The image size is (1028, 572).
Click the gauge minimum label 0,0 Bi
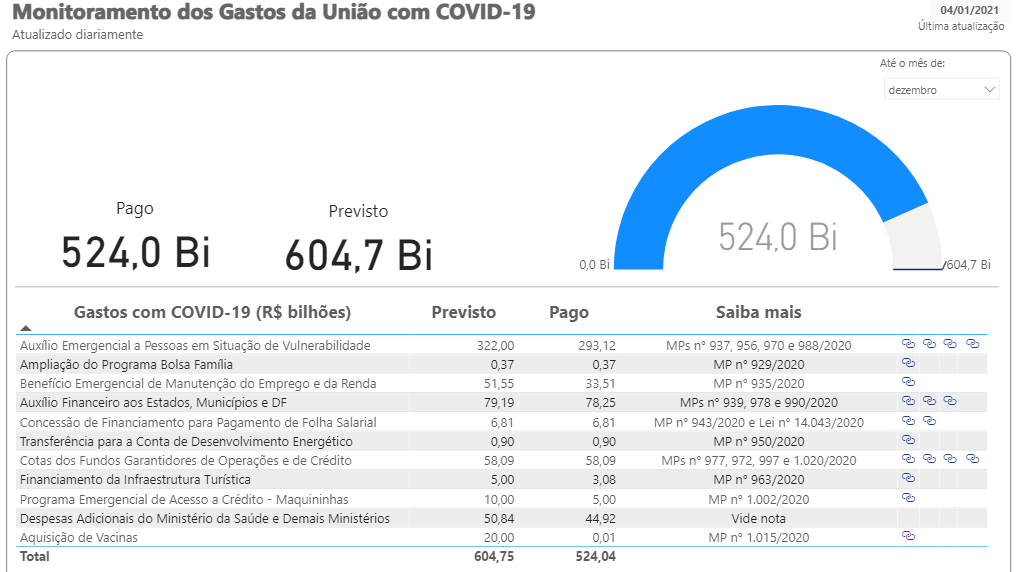coord(595,264)
